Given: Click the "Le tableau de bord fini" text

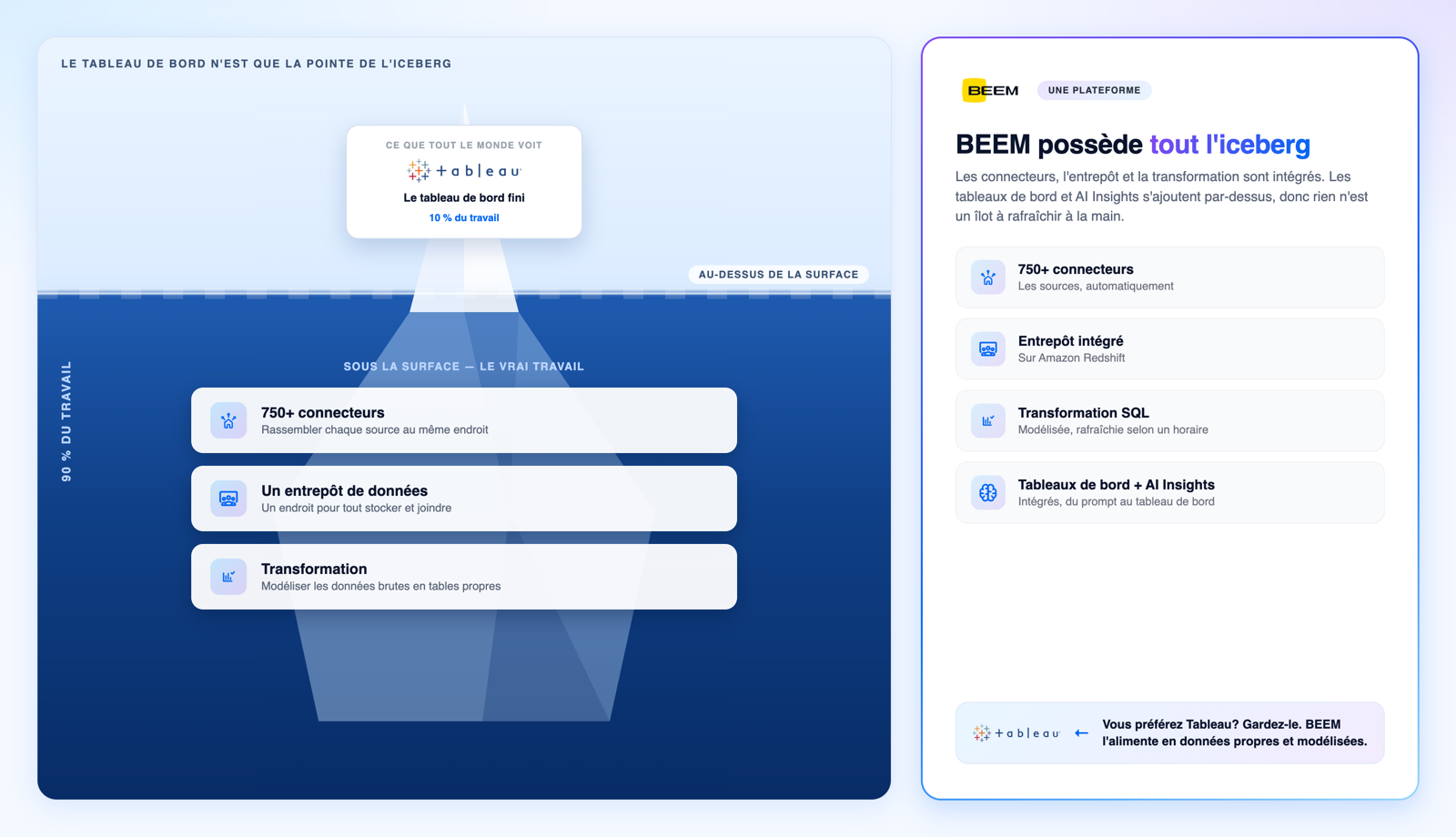Looking at the screenshot, I should point(464,197).
